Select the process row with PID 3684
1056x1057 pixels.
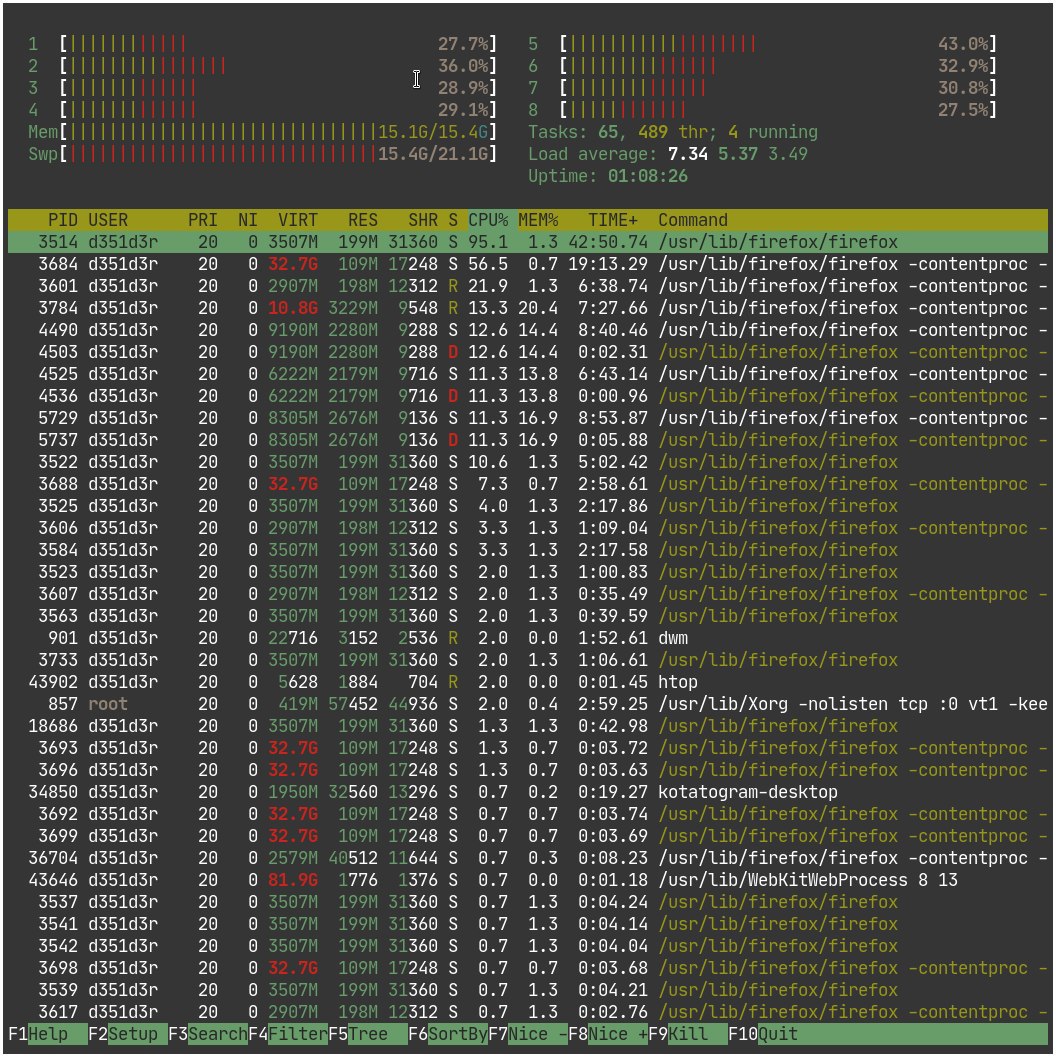click(528, 264)
